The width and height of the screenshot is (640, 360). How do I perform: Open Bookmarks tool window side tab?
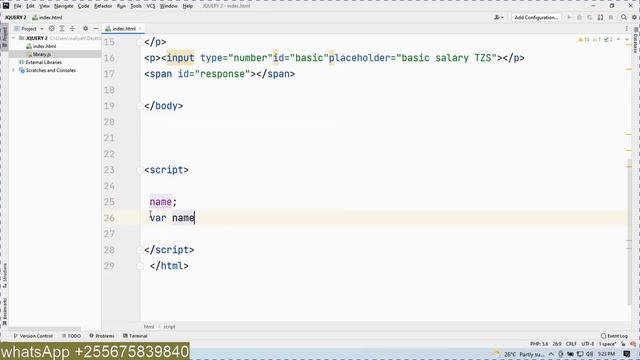(4, 312)
